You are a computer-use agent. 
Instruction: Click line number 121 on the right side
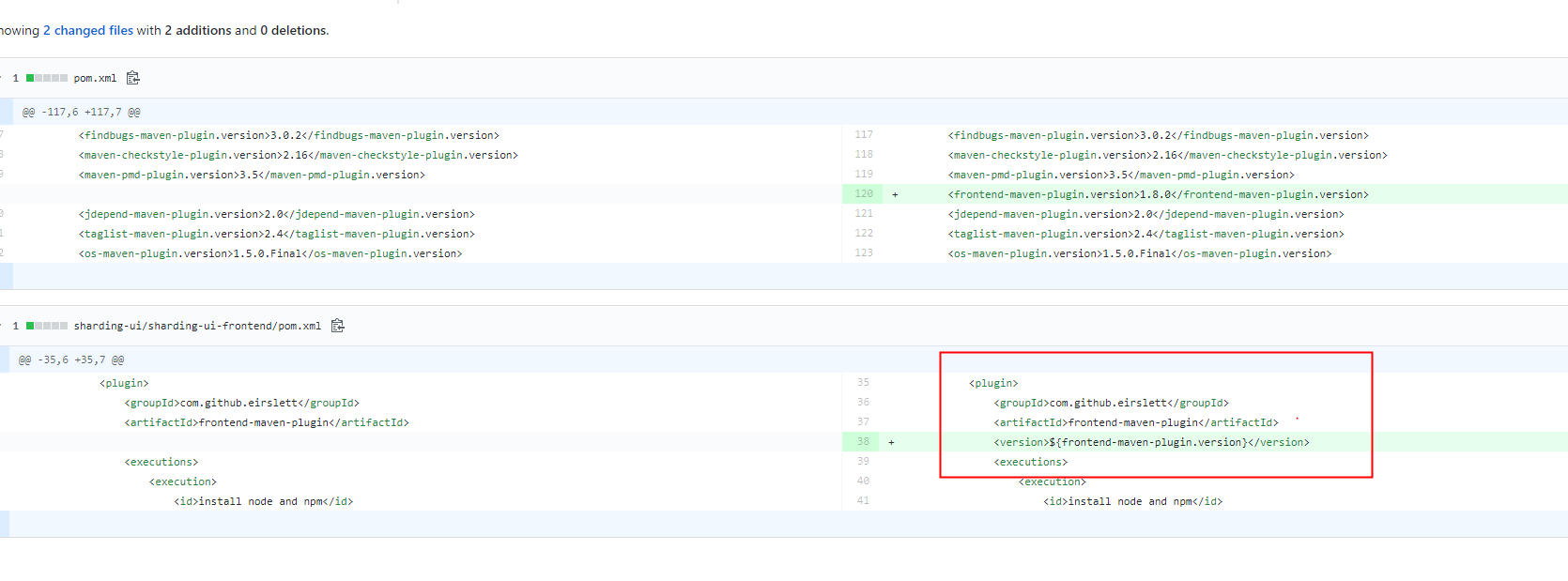point(863,213)
